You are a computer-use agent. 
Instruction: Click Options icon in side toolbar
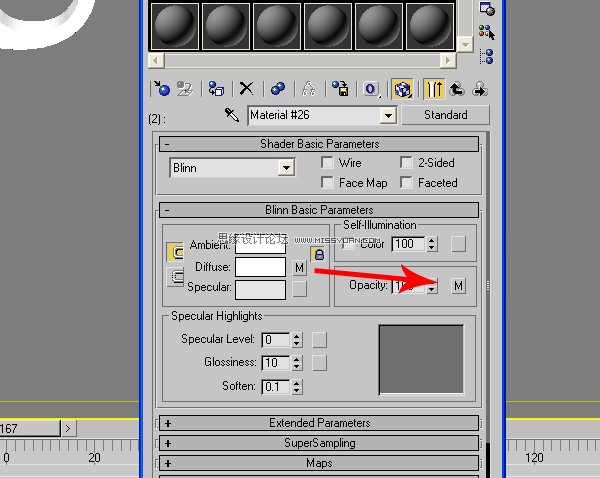click(487, 8)
